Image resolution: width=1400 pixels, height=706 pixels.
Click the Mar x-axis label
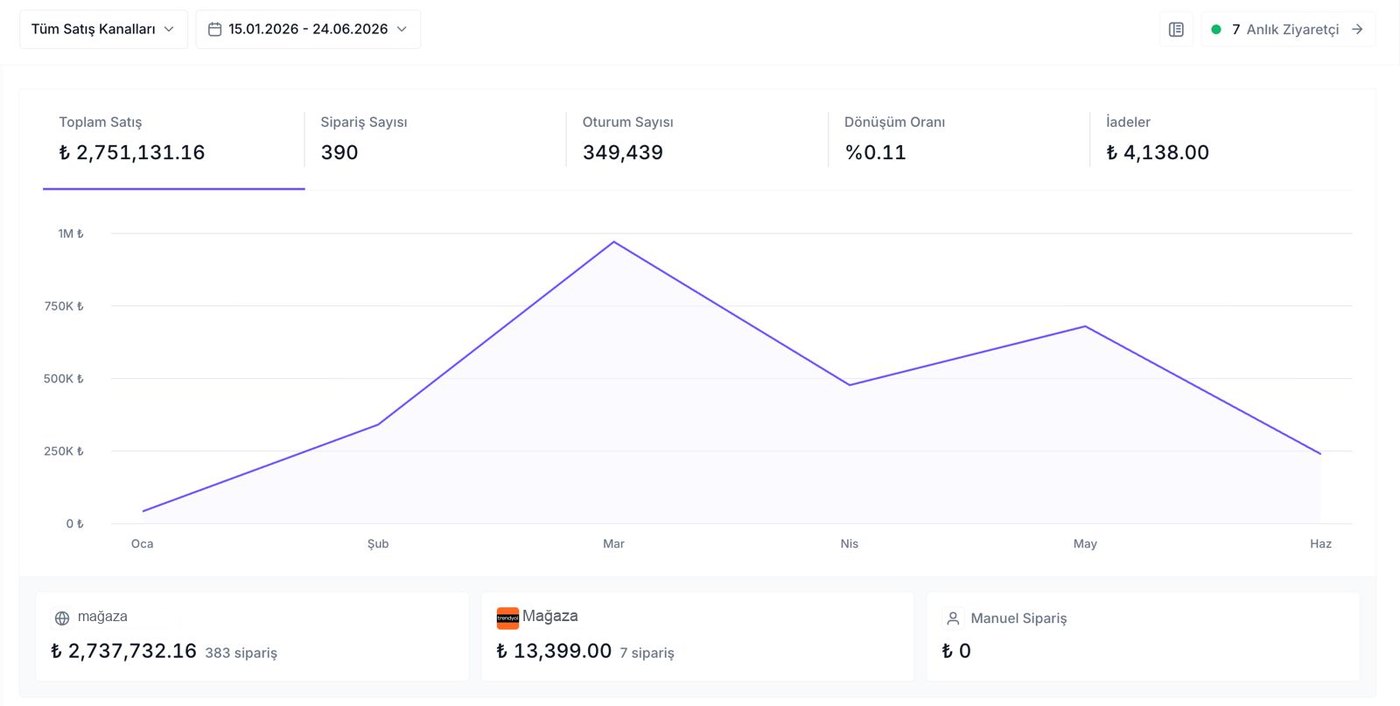click(614, 544)
